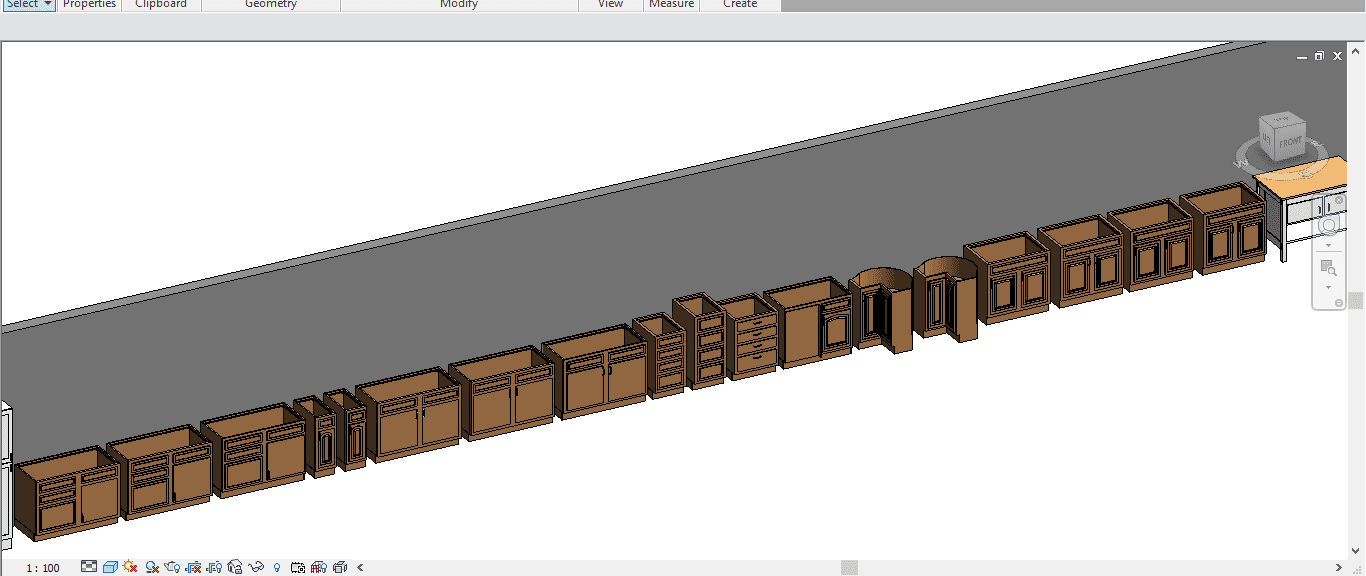
Task: Toggle Crop View in view control bar
Action: (194, 567)
